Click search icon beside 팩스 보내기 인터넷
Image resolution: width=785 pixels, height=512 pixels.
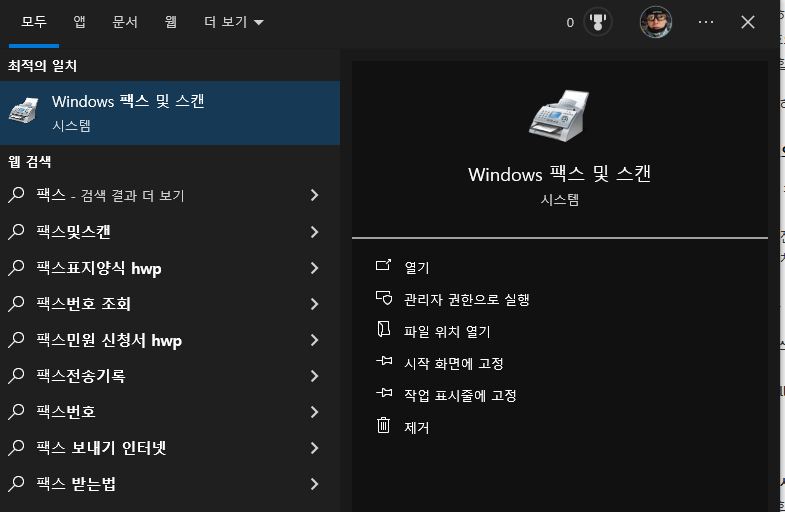click(16, 448)
